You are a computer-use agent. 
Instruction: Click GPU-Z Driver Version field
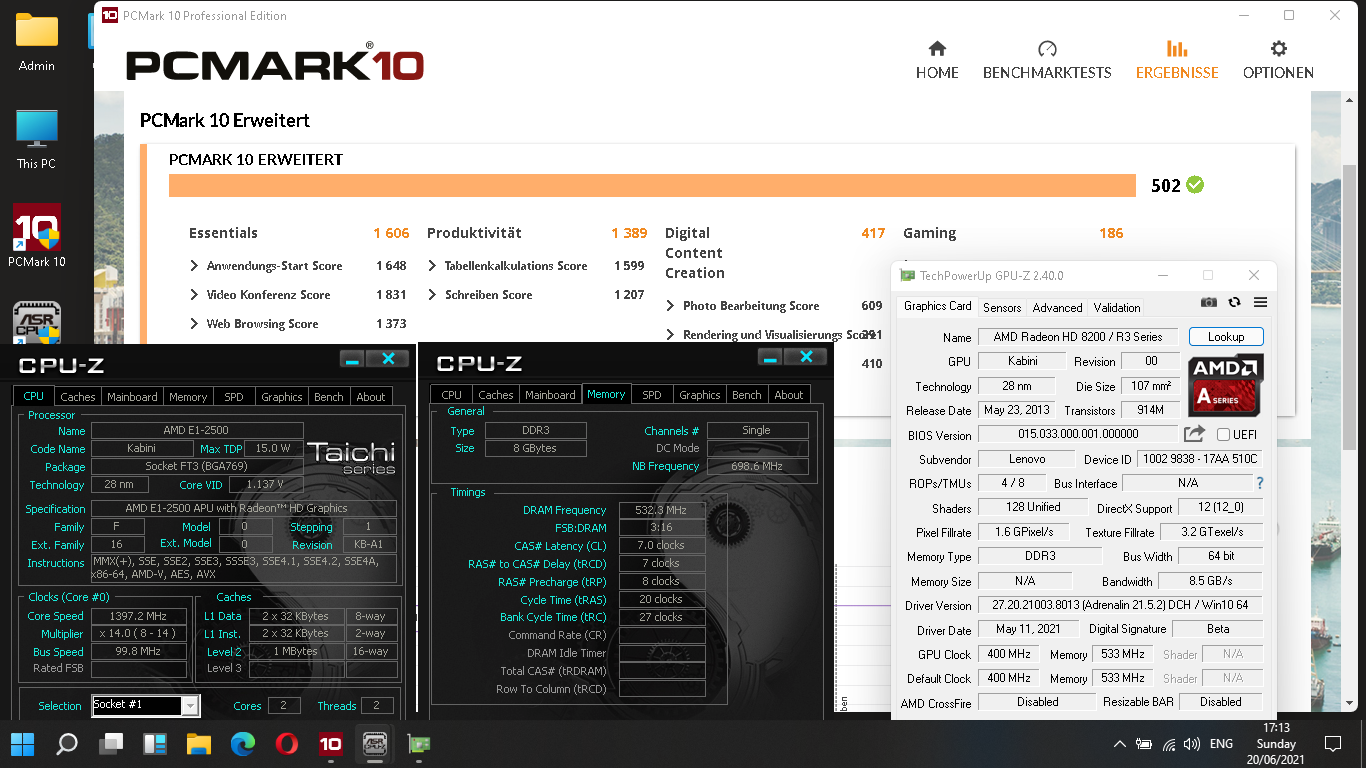[x=1120, y=605]
